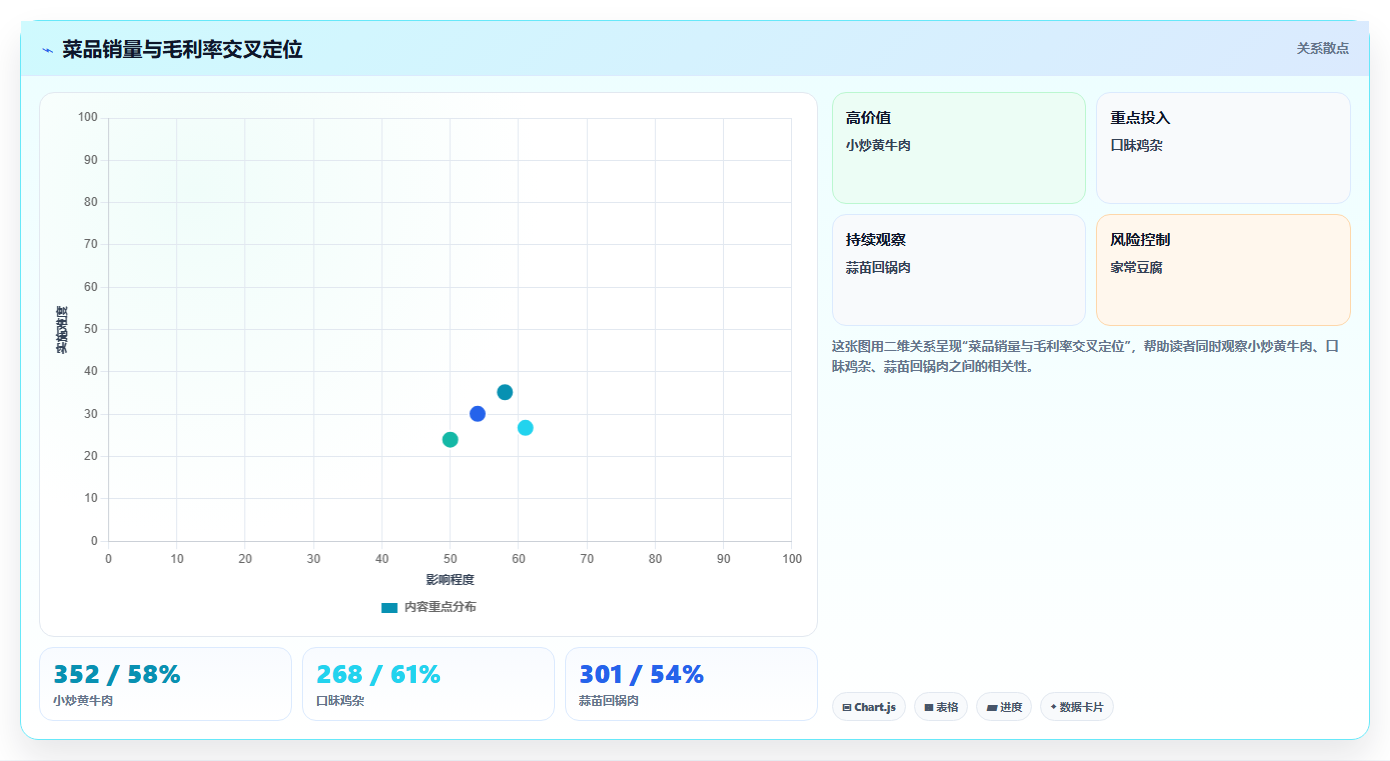Click the 影响程度 x-axis label

450,580
